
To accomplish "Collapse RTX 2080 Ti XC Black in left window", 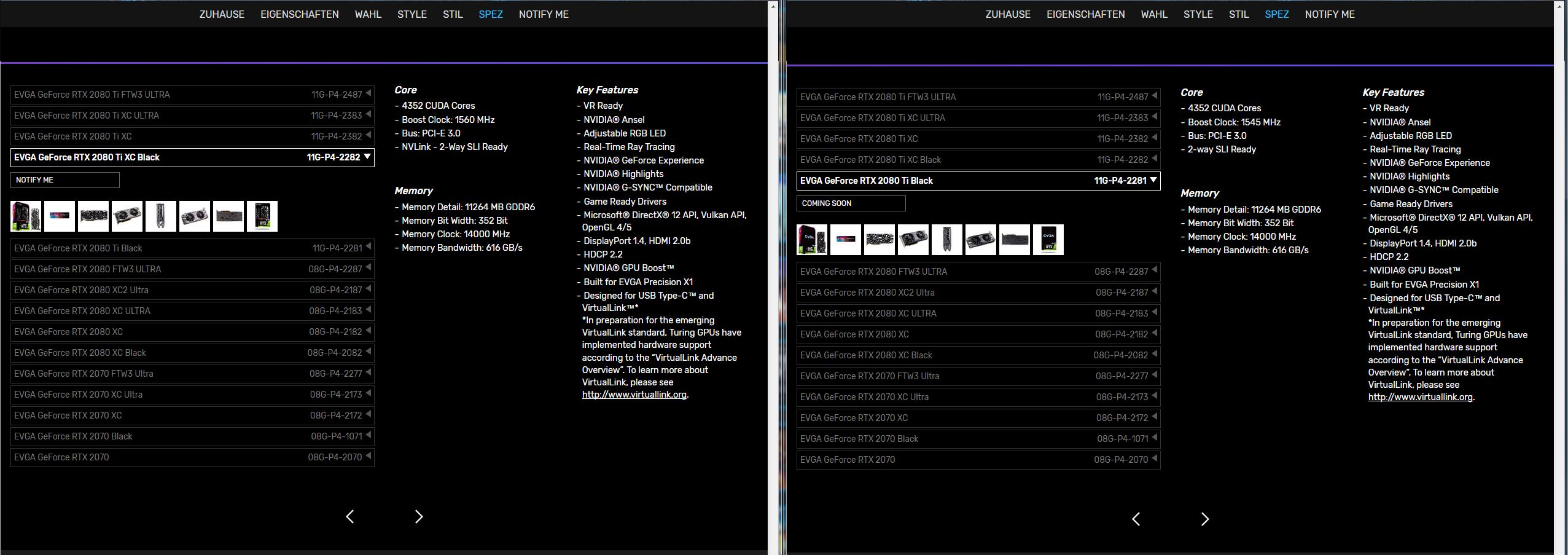I will click(x=192, y=157).
